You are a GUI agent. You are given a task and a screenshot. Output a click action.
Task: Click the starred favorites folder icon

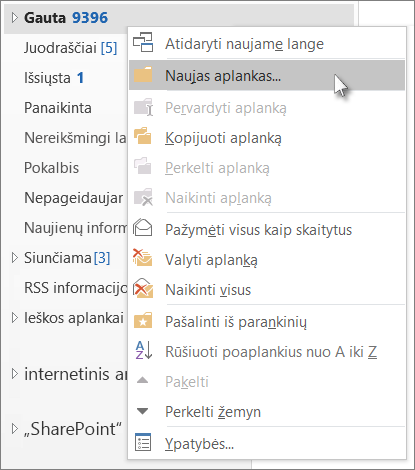[143, 320]
